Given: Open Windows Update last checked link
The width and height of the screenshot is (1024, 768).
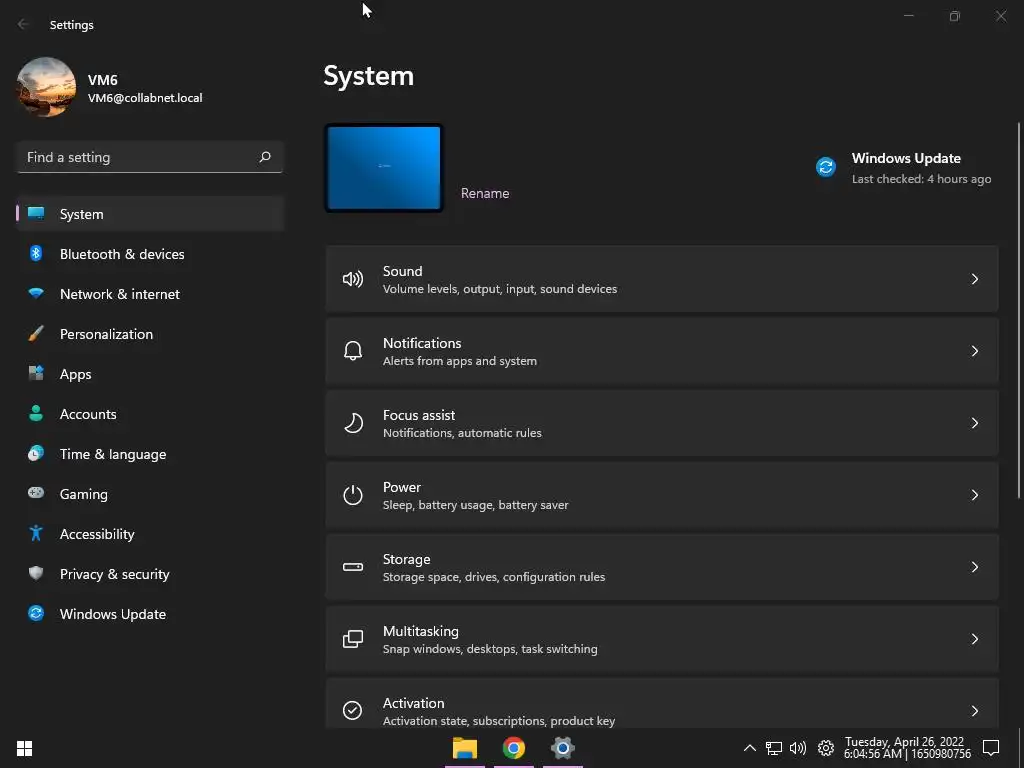Looking at the screenshot, I should (x=921, y=179).
